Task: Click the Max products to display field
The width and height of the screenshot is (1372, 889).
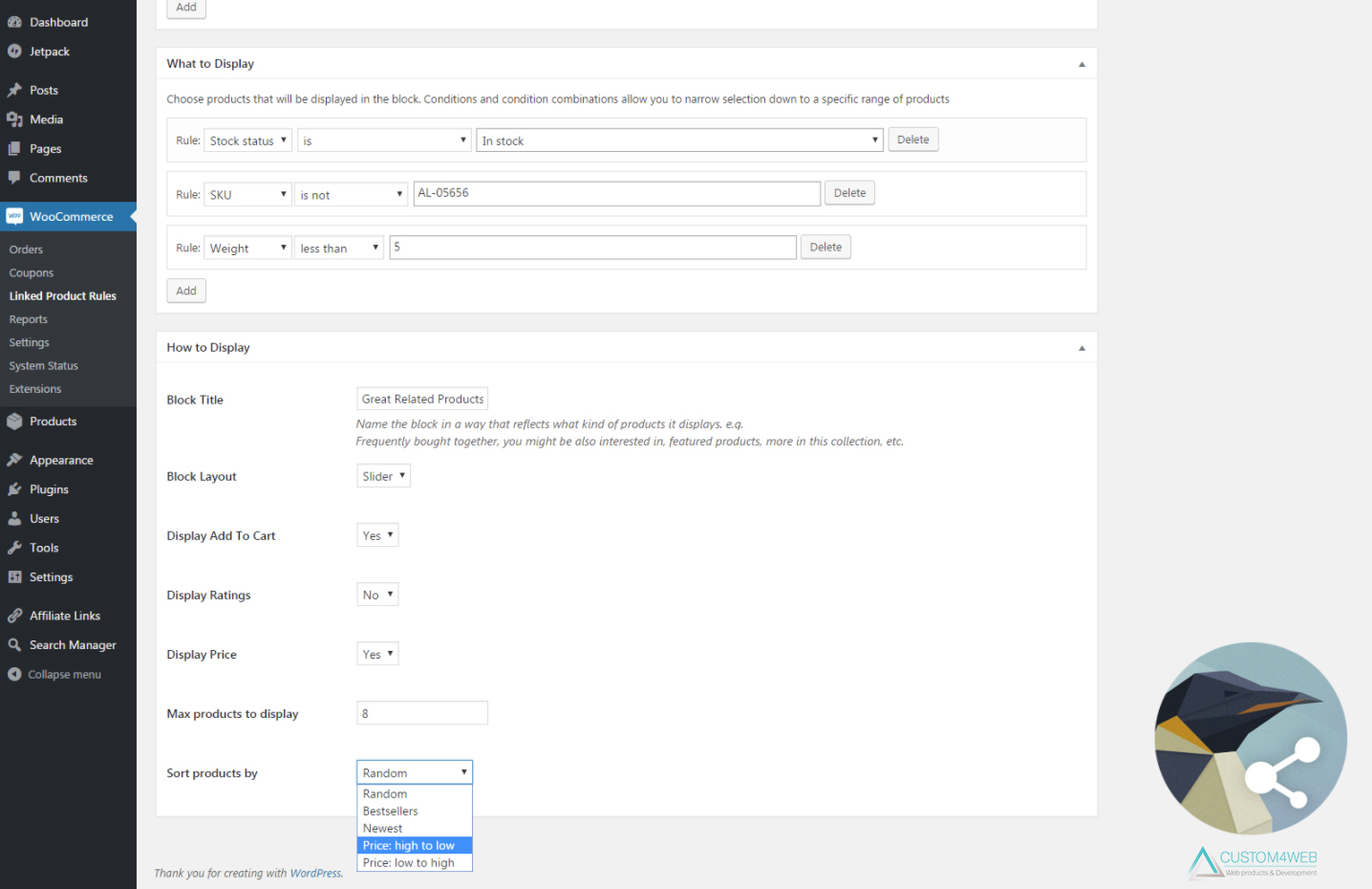Action: pyautogui.click(x=422, y=713)
